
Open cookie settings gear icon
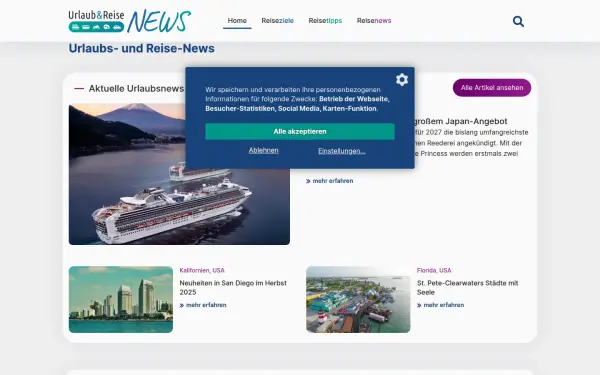coord(402,80)
